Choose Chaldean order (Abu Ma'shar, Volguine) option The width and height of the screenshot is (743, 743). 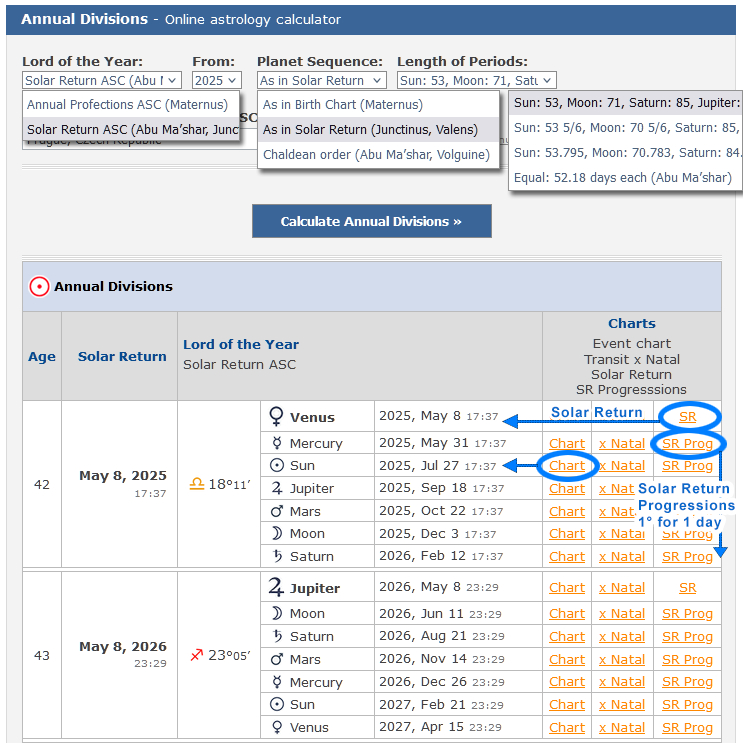pyautogui.click(x=376, y=154)
